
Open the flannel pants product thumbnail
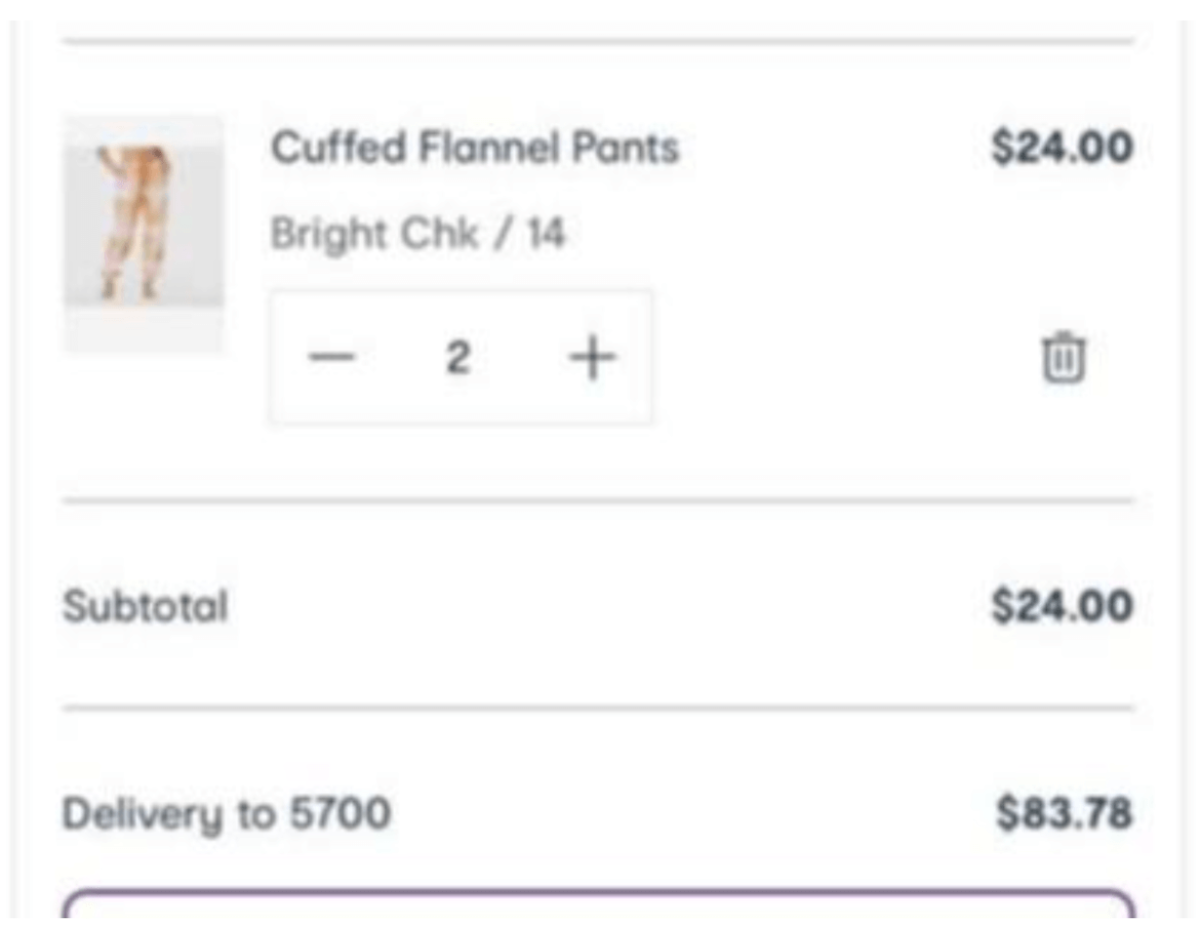pos(144,232)
